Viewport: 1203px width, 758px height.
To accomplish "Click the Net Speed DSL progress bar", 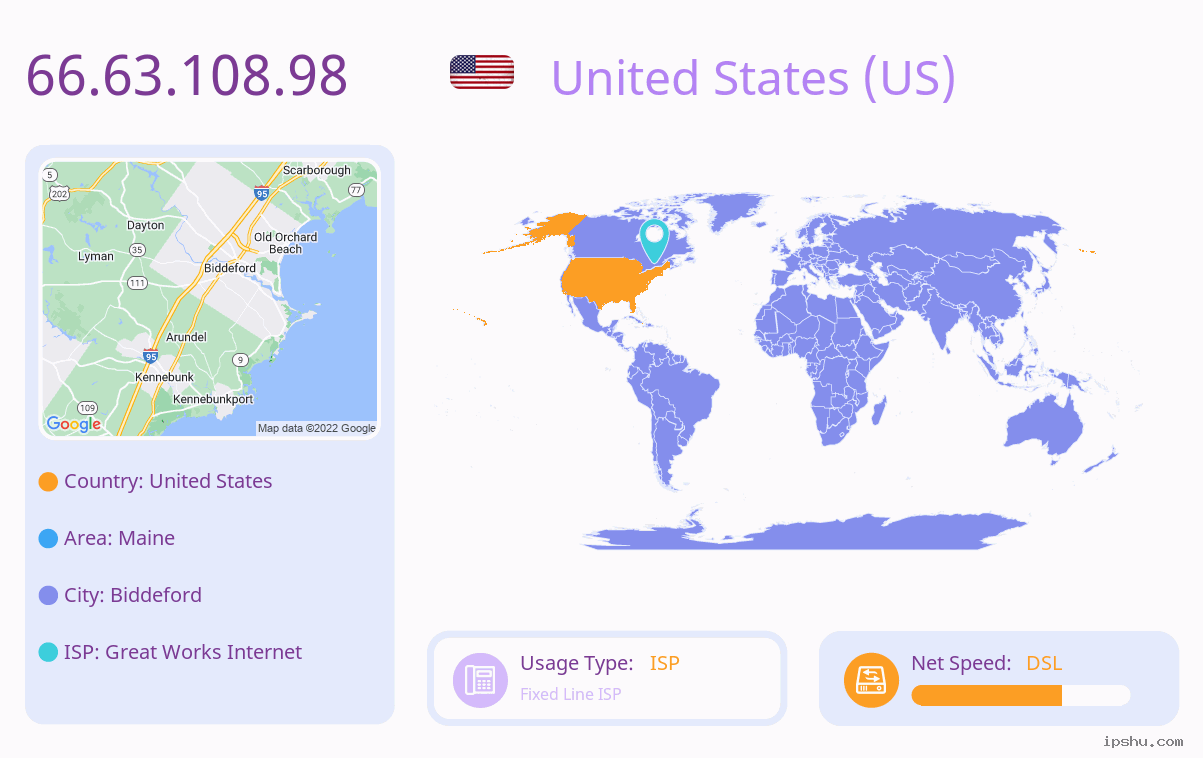I will [1021, 696].
